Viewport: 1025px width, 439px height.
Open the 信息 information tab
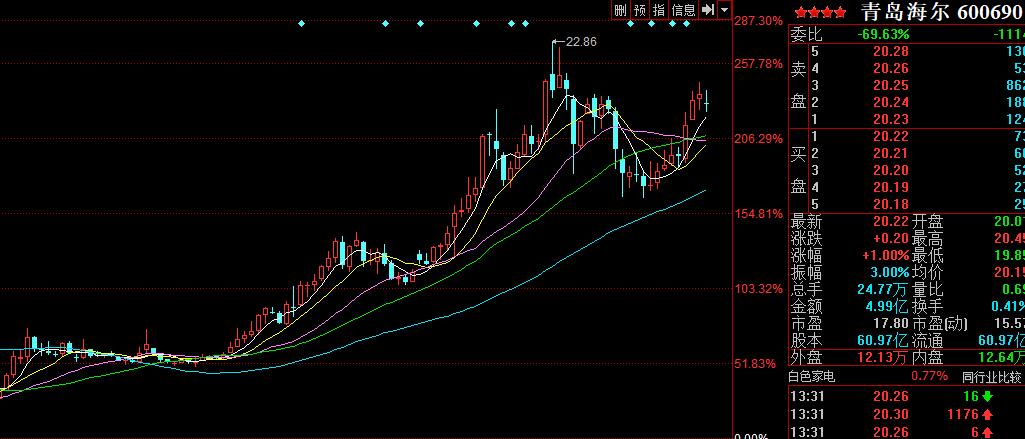click(683, 9)
